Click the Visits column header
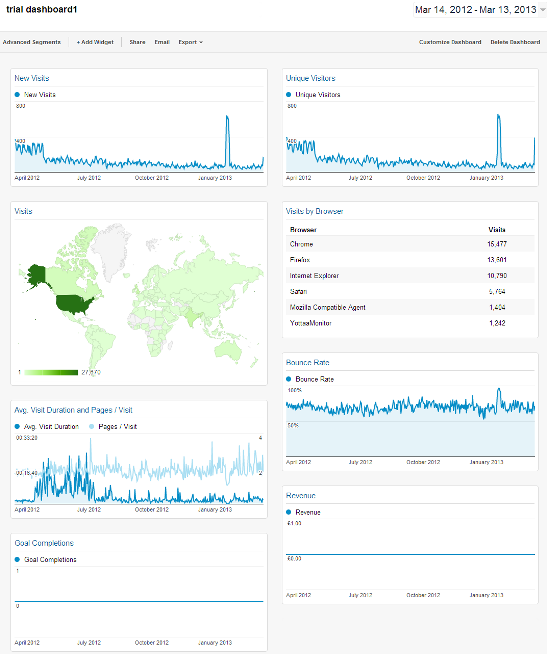The width and height of the screenshot is (547, 654). click(497, 230)
